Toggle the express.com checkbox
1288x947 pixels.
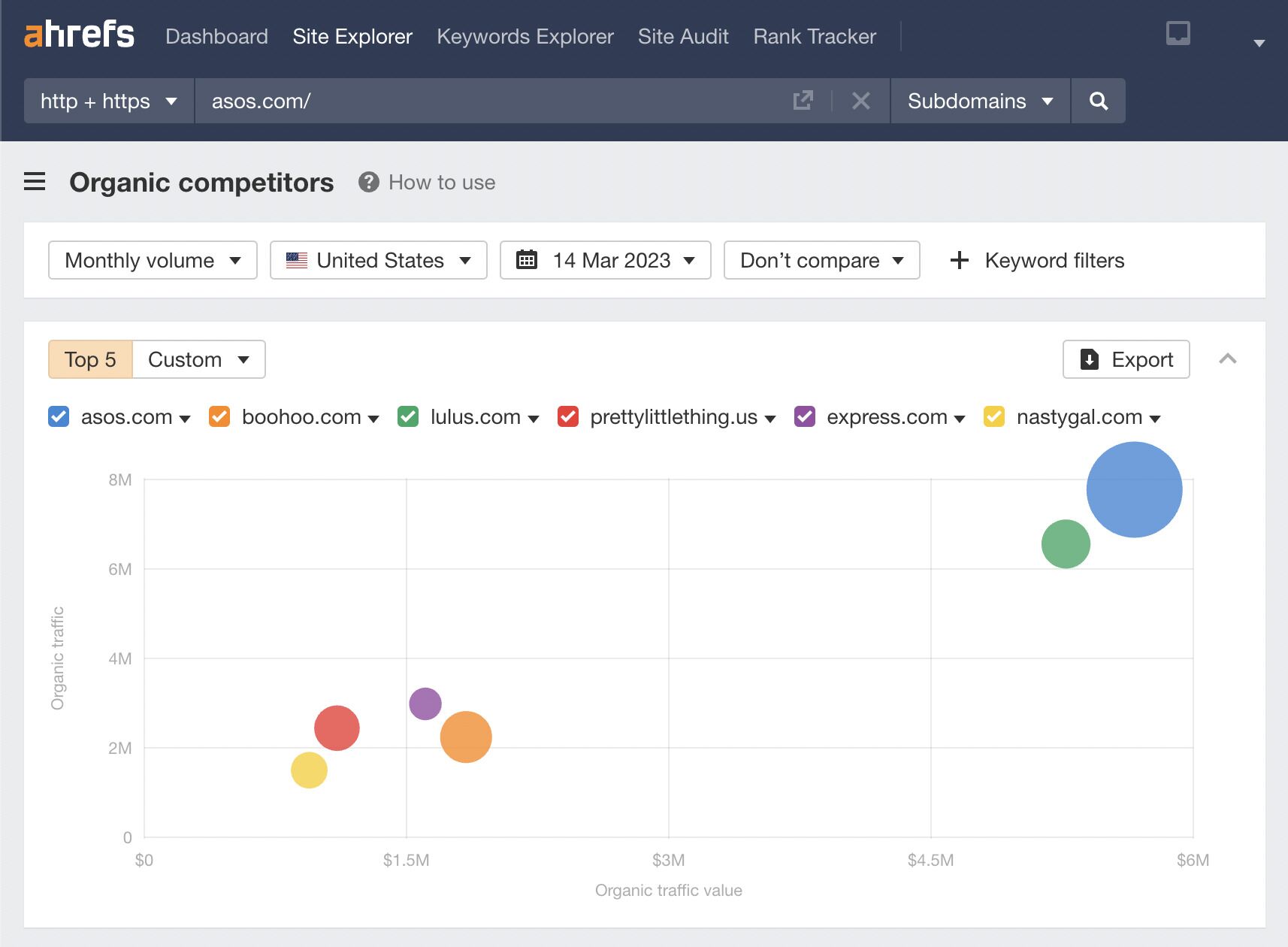[x=805, y=416]
